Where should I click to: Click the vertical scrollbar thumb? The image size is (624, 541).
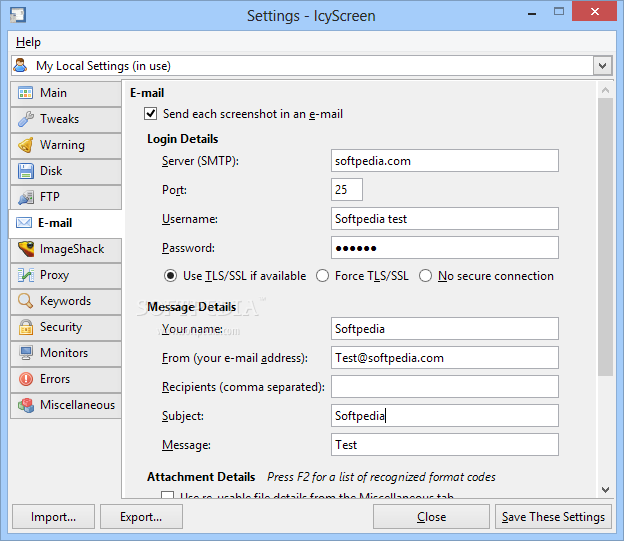[605, 237]
